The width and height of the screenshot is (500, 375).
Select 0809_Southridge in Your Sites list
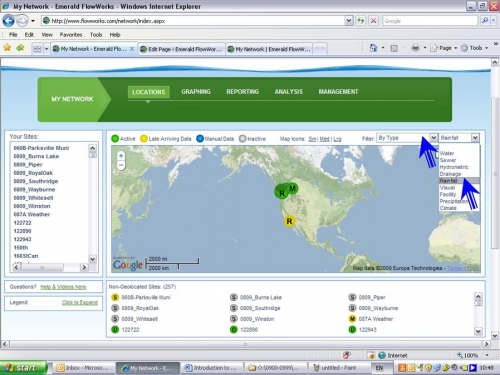tap(36, 181)
